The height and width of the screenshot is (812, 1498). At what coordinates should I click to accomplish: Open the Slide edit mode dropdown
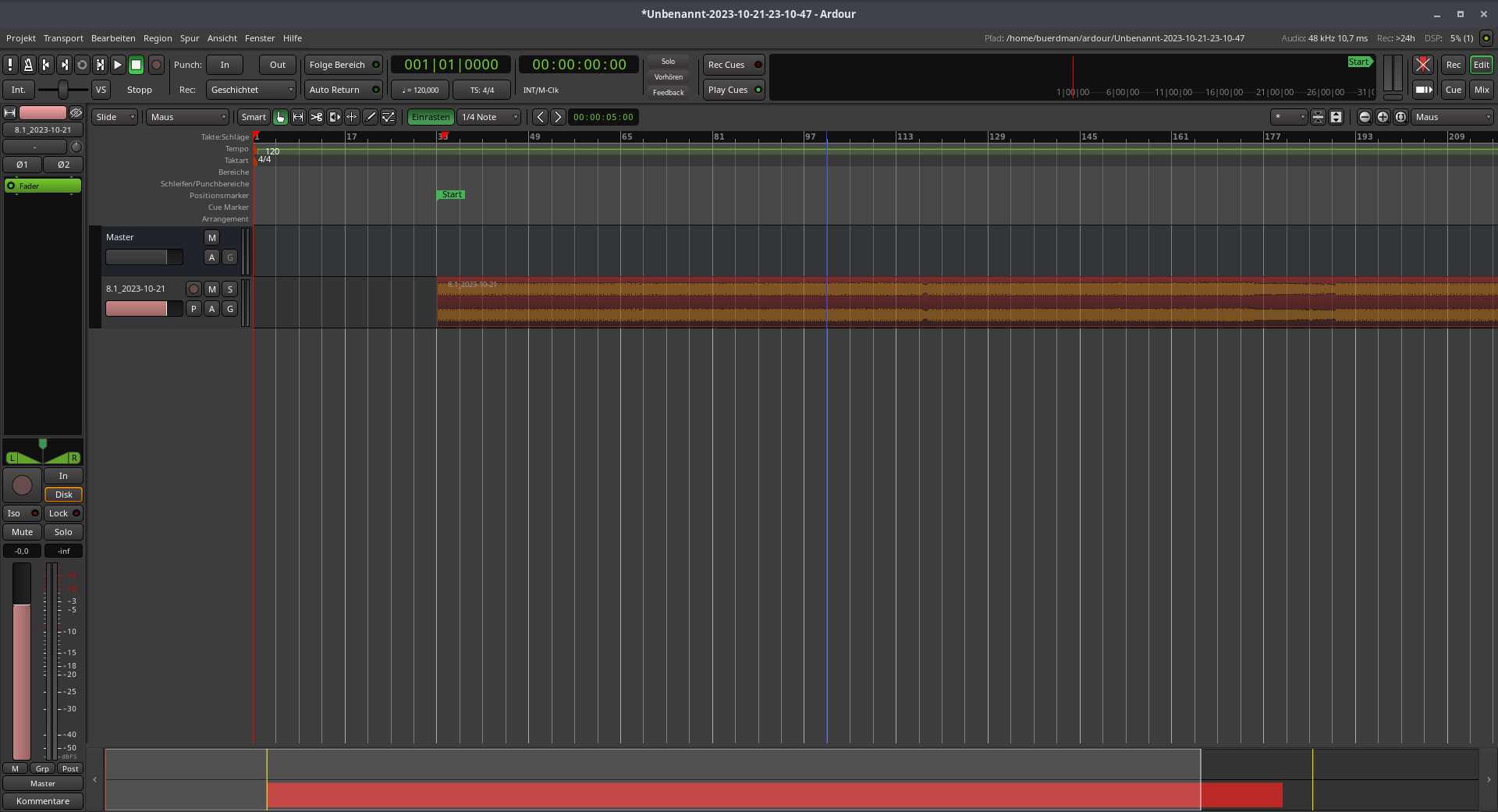pos(115,117)
